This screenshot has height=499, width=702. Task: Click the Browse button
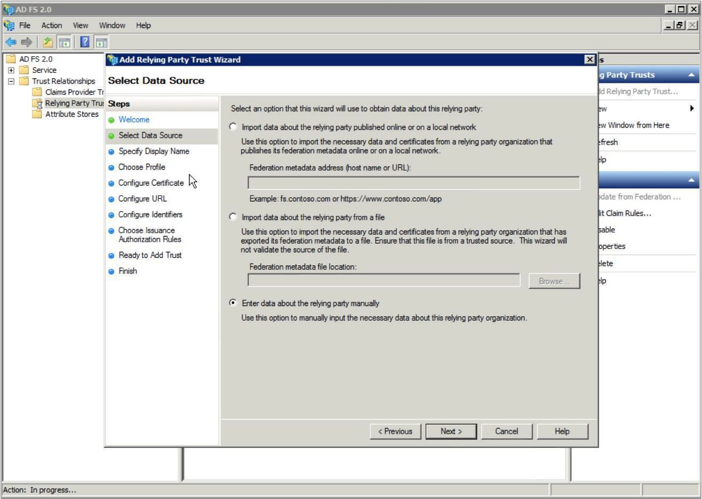[x=554, y=281]
